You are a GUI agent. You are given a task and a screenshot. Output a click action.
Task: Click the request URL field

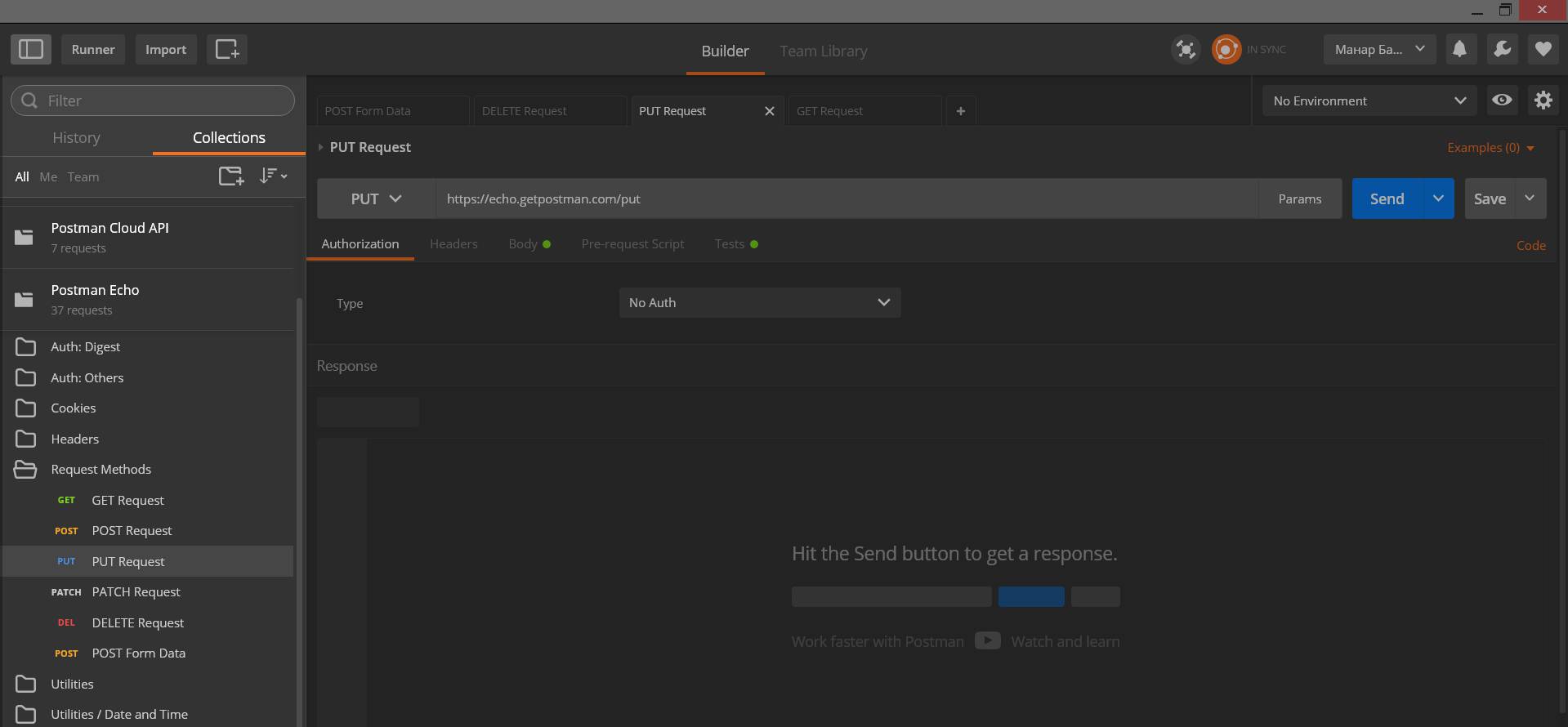pos(846,198)
